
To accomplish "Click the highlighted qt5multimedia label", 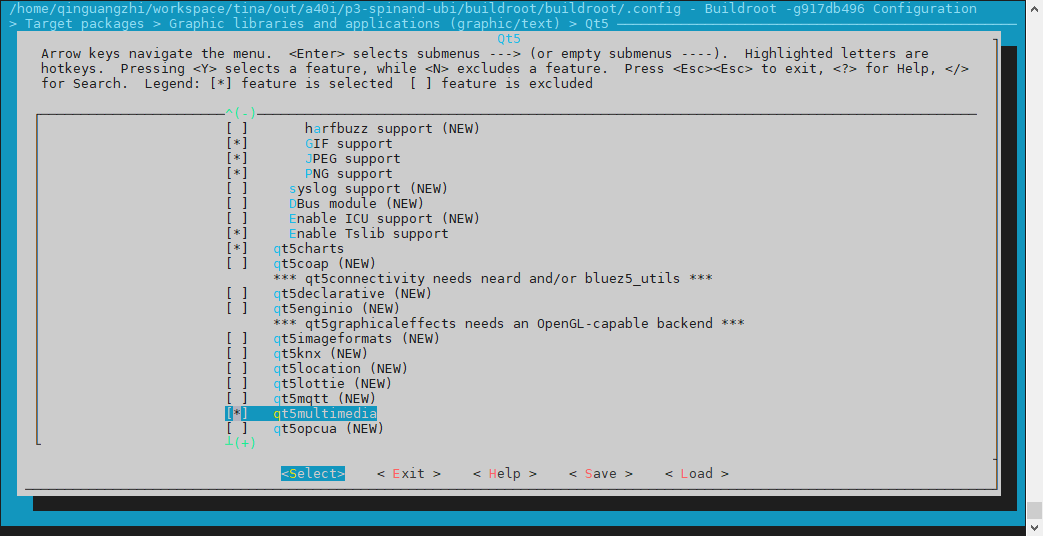I will pos(325,414).
